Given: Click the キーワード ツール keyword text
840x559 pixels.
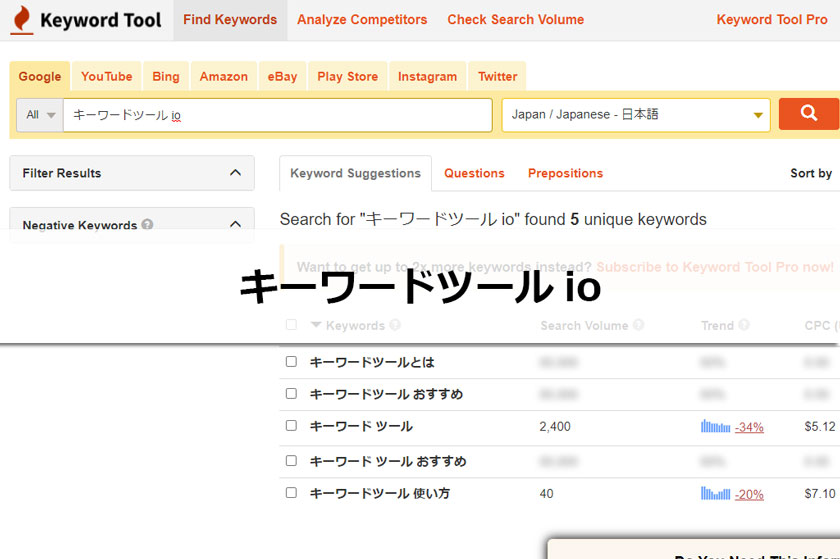Looking at the screenshot, I should click(x=361, y=427).
